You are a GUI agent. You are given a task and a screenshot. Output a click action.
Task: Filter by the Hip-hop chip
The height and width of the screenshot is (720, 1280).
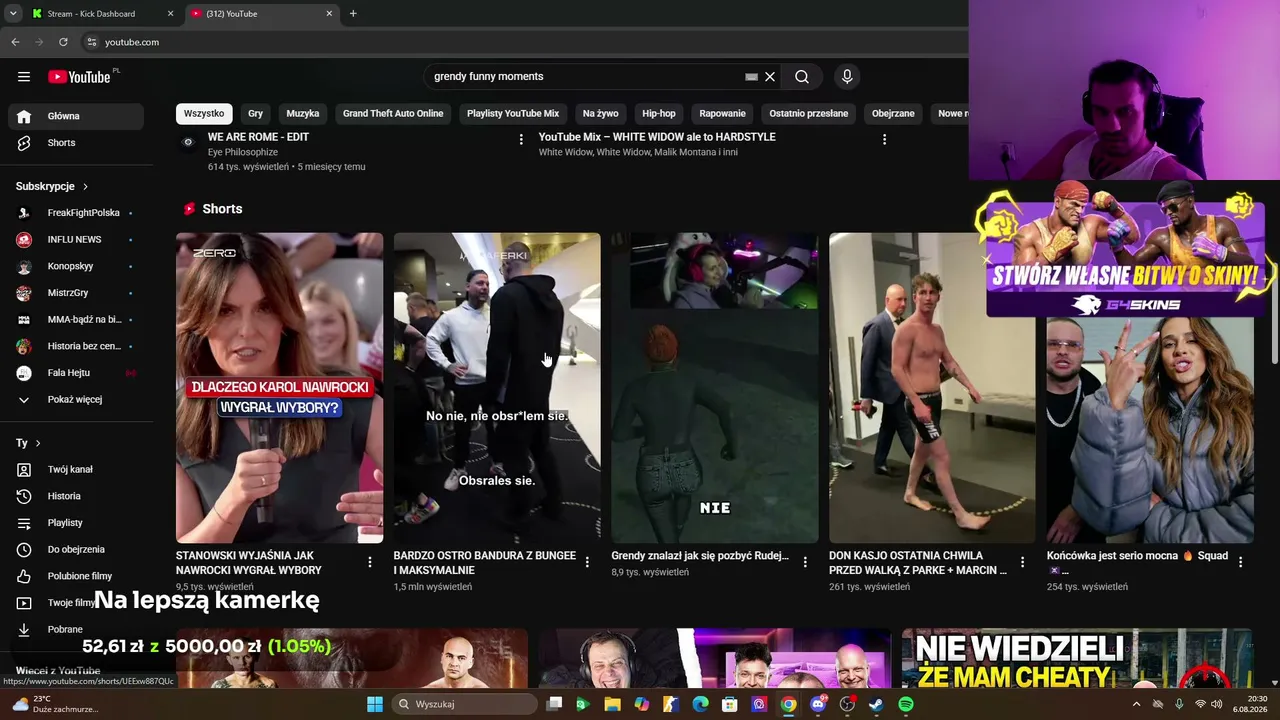pyautogui.click(x=659, y=114)
